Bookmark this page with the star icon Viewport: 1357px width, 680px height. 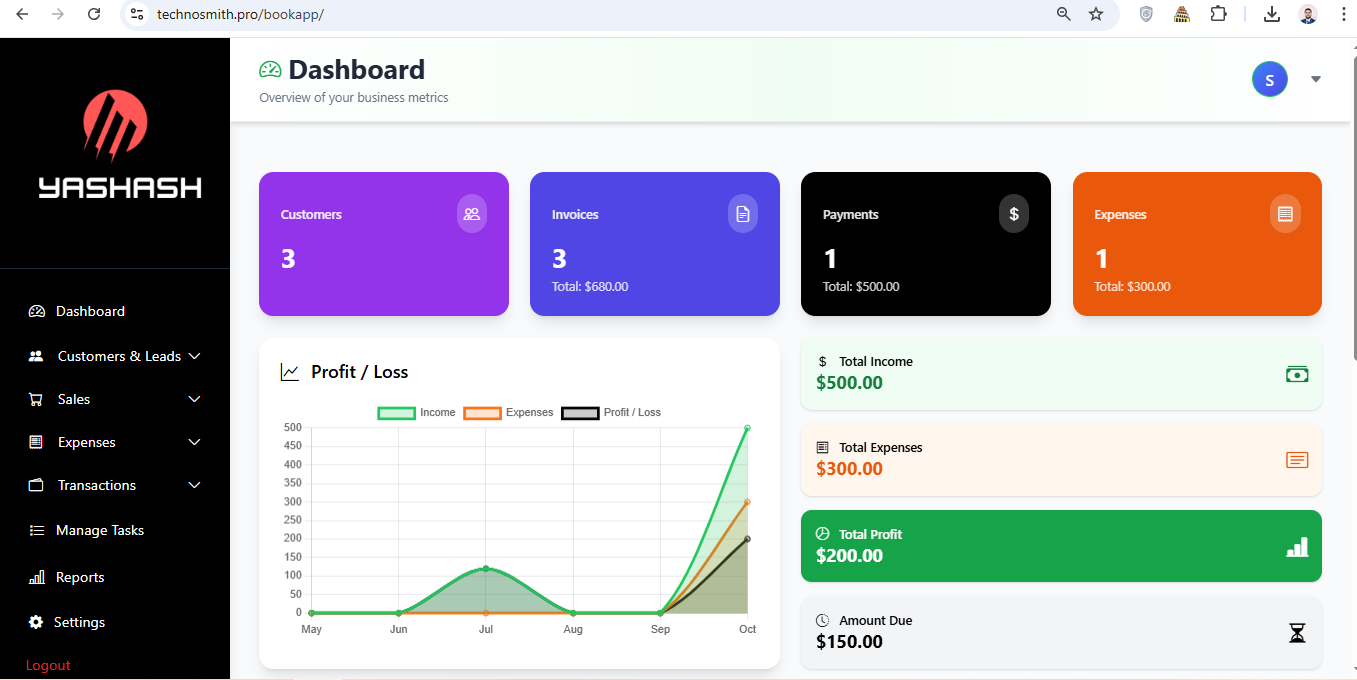click(1096, 14)
